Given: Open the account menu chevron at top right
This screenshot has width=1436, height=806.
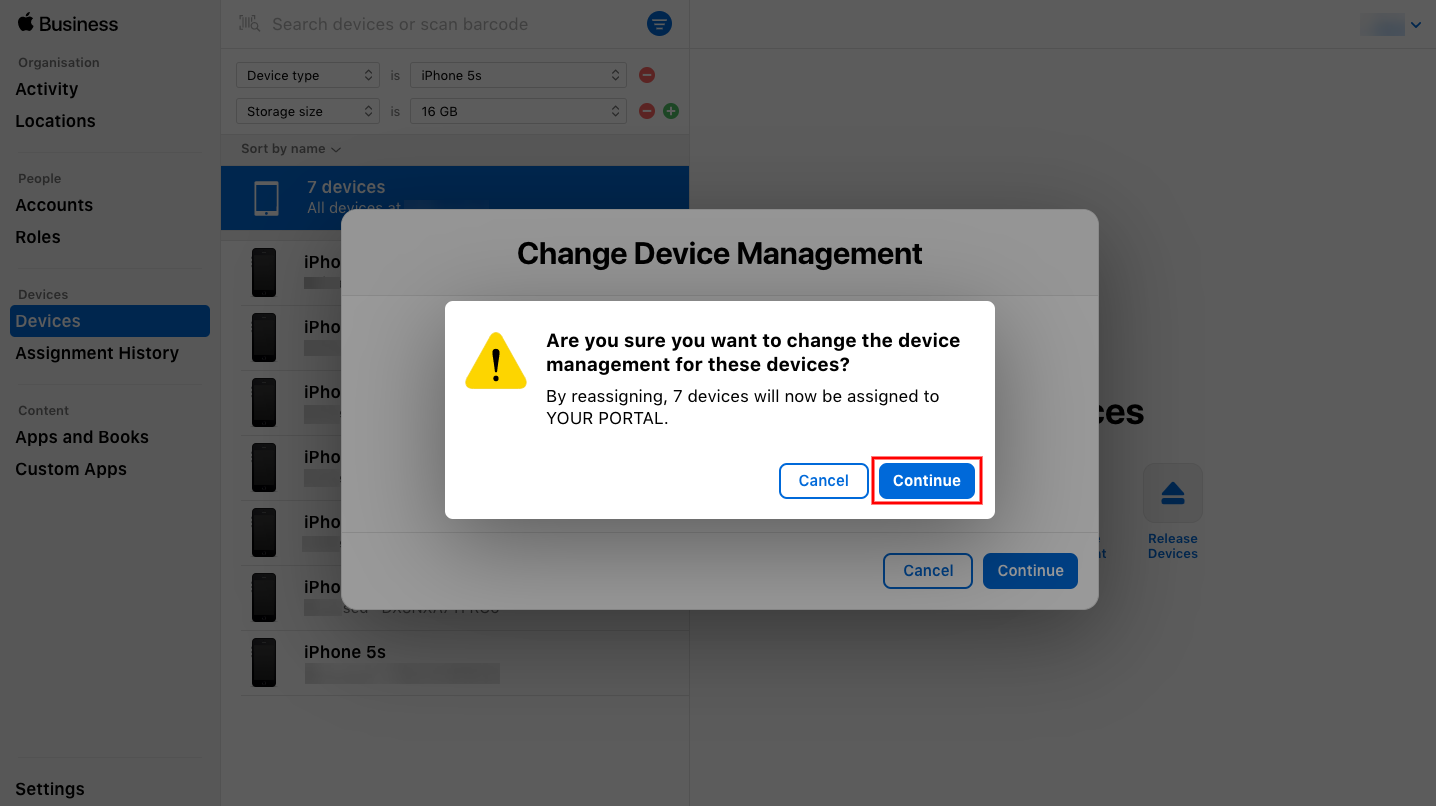Looking at the screenshot, I should [x=1416, y=25].
